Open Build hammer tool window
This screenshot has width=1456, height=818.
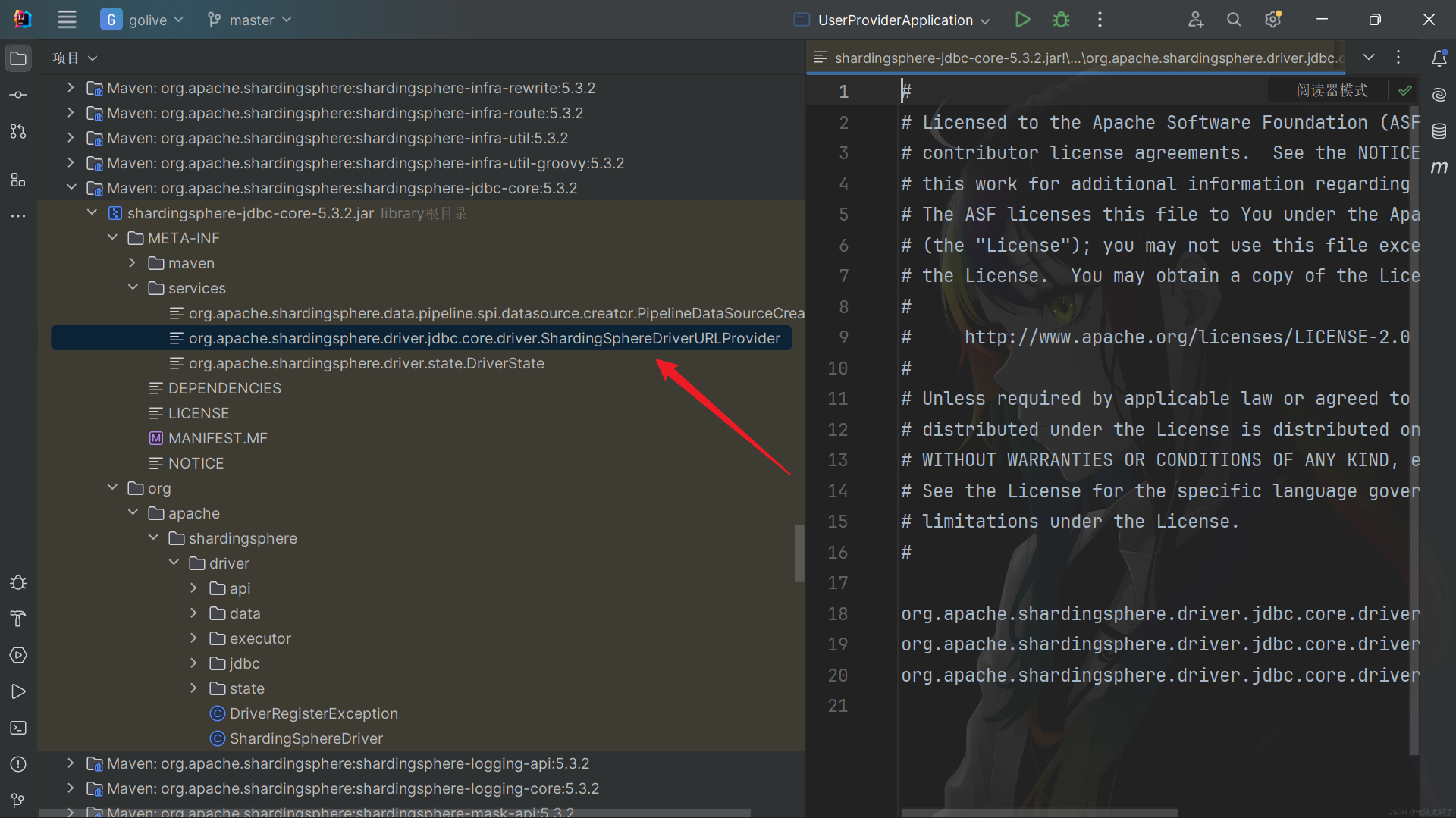(x=18, y=619)
